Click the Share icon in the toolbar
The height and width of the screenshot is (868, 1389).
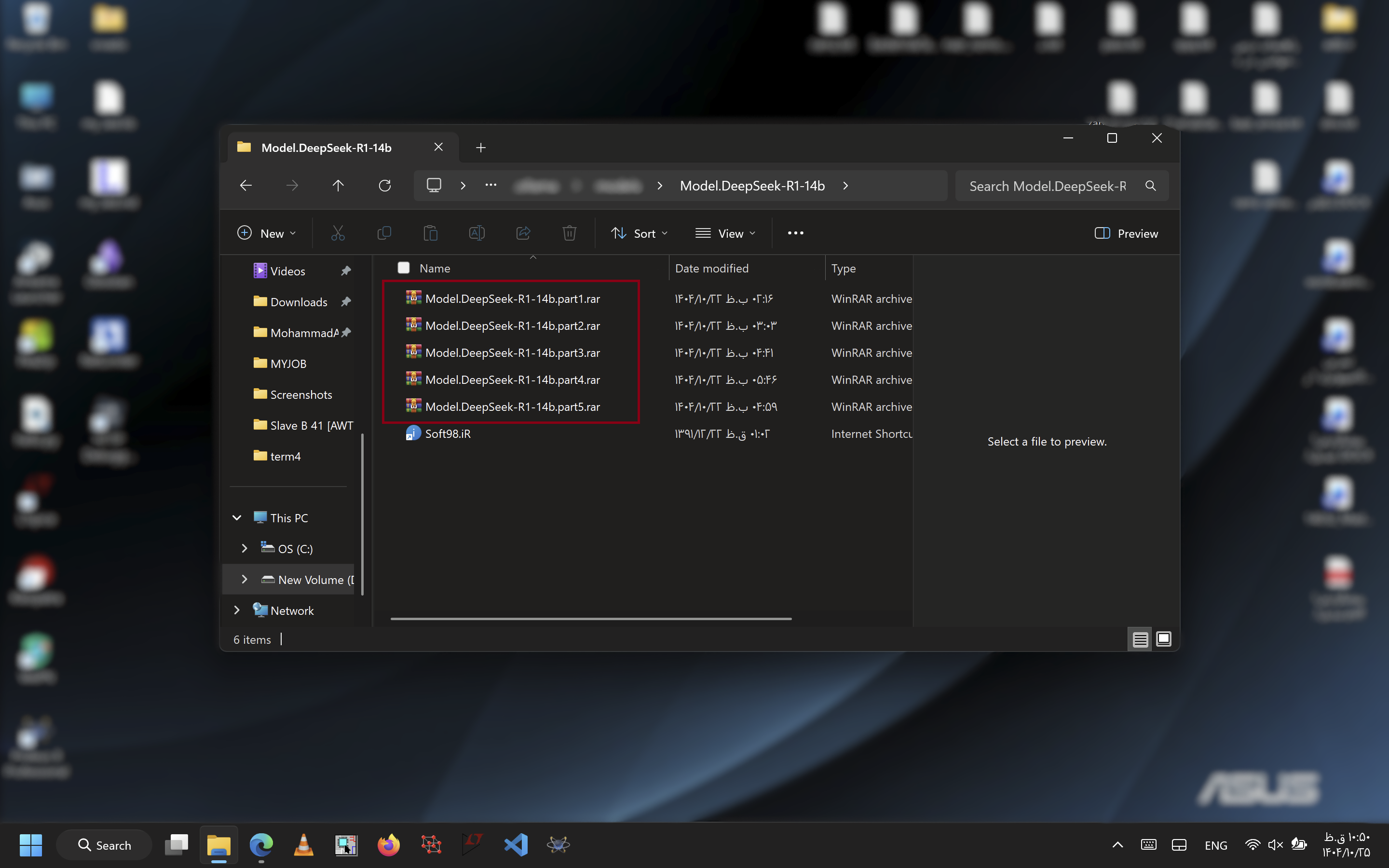pos(523,233)
